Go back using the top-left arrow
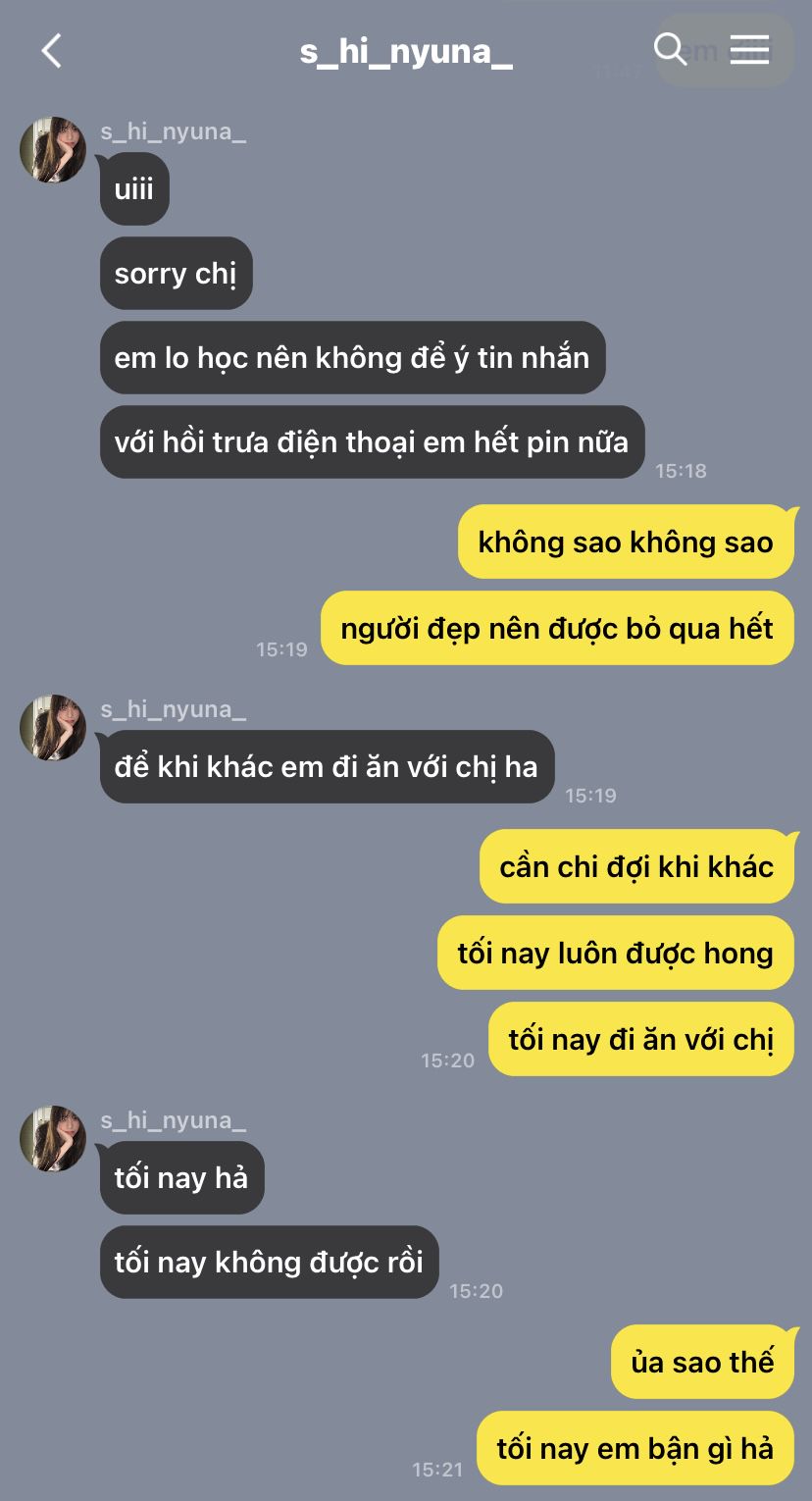812x1501 pixels. 52,51
